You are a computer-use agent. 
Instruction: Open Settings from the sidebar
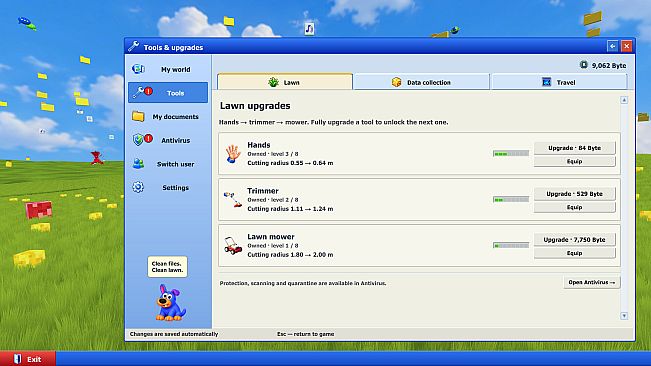[168, 188]
